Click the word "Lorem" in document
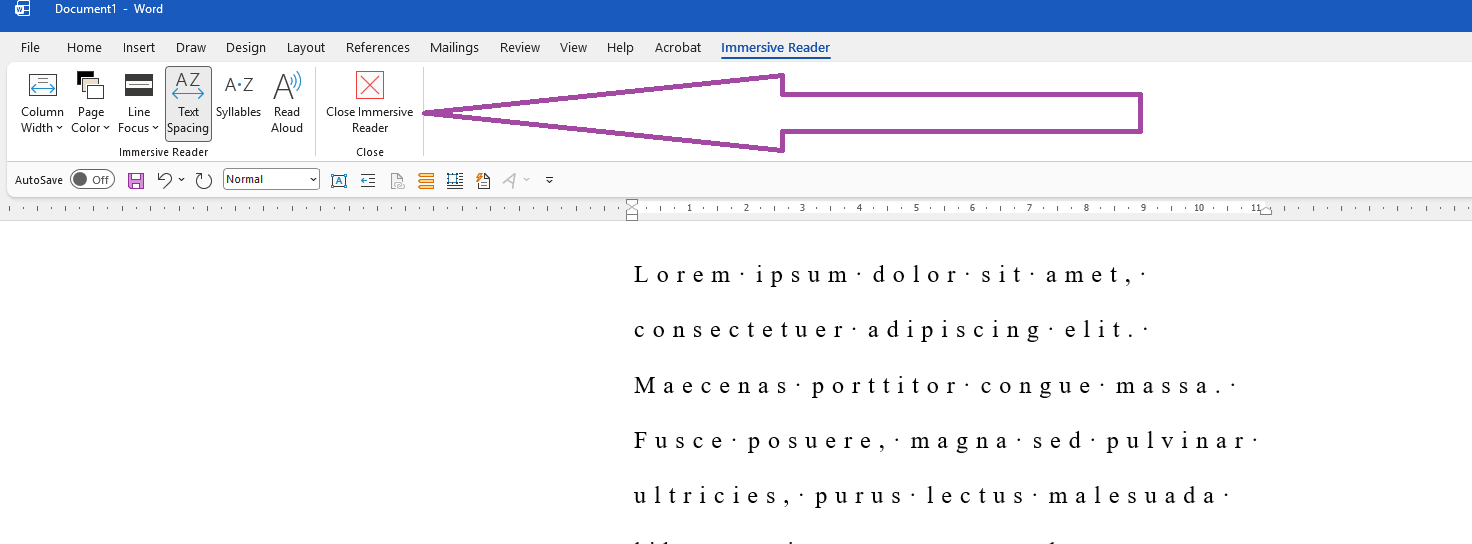1472x544 pixels. pyautogui.click(x=682, y=275)
